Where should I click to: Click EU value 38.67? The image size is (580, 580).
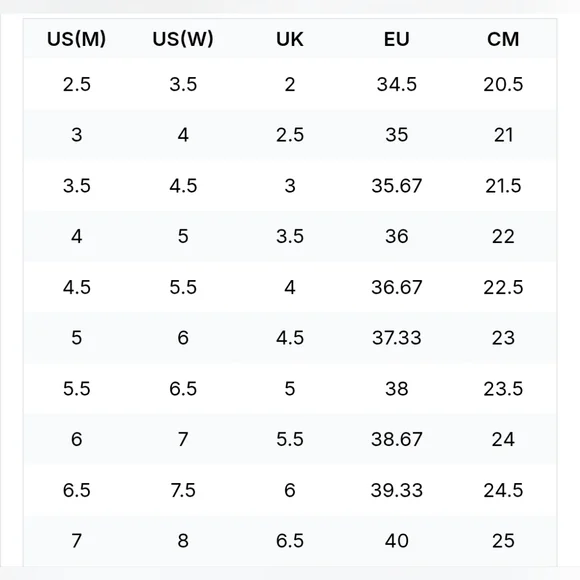tap(397, 439)
